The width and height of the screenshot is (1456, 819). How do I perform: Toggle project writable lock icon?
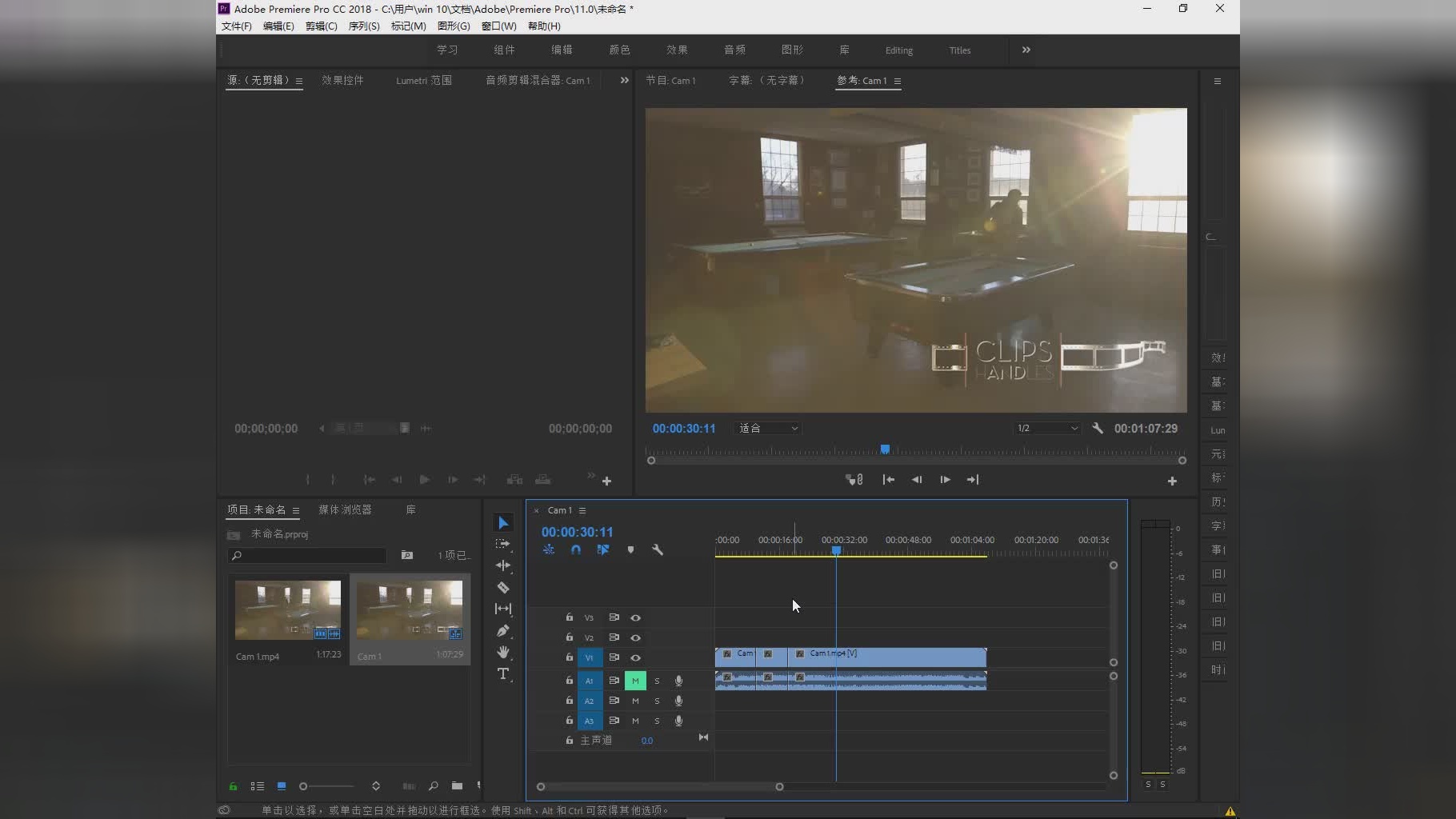pos(233,786)
